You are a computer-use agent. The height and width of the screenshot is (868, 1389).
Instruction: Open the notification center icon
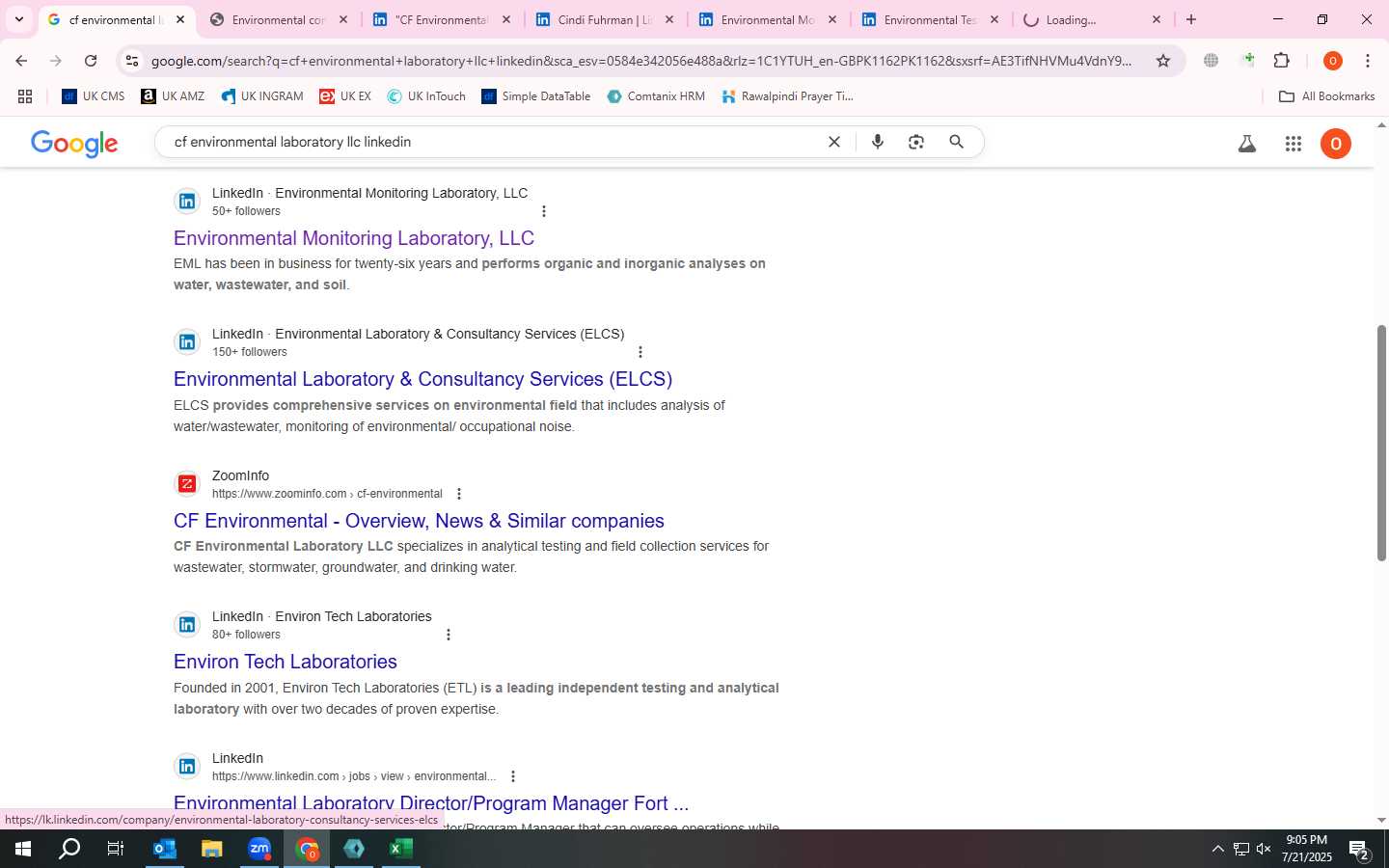point(1360,850)
